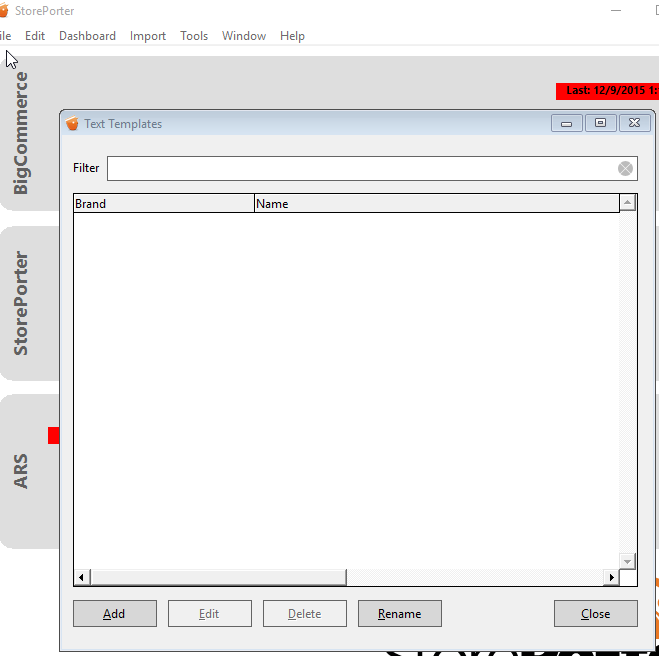Focus the Filter text input field

click(x=360, y=168)
